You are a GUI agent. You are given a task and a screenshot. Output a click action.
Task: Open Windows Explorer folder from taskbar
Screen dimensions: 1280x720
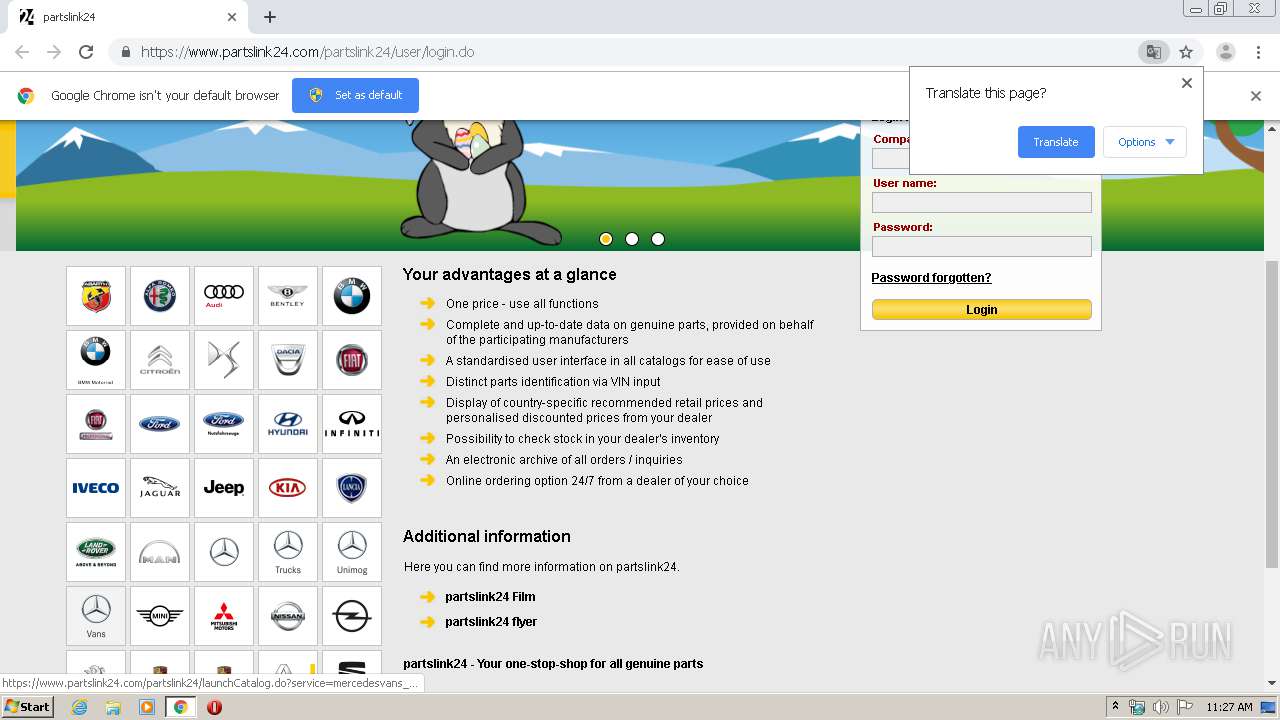tap(113, 707)
